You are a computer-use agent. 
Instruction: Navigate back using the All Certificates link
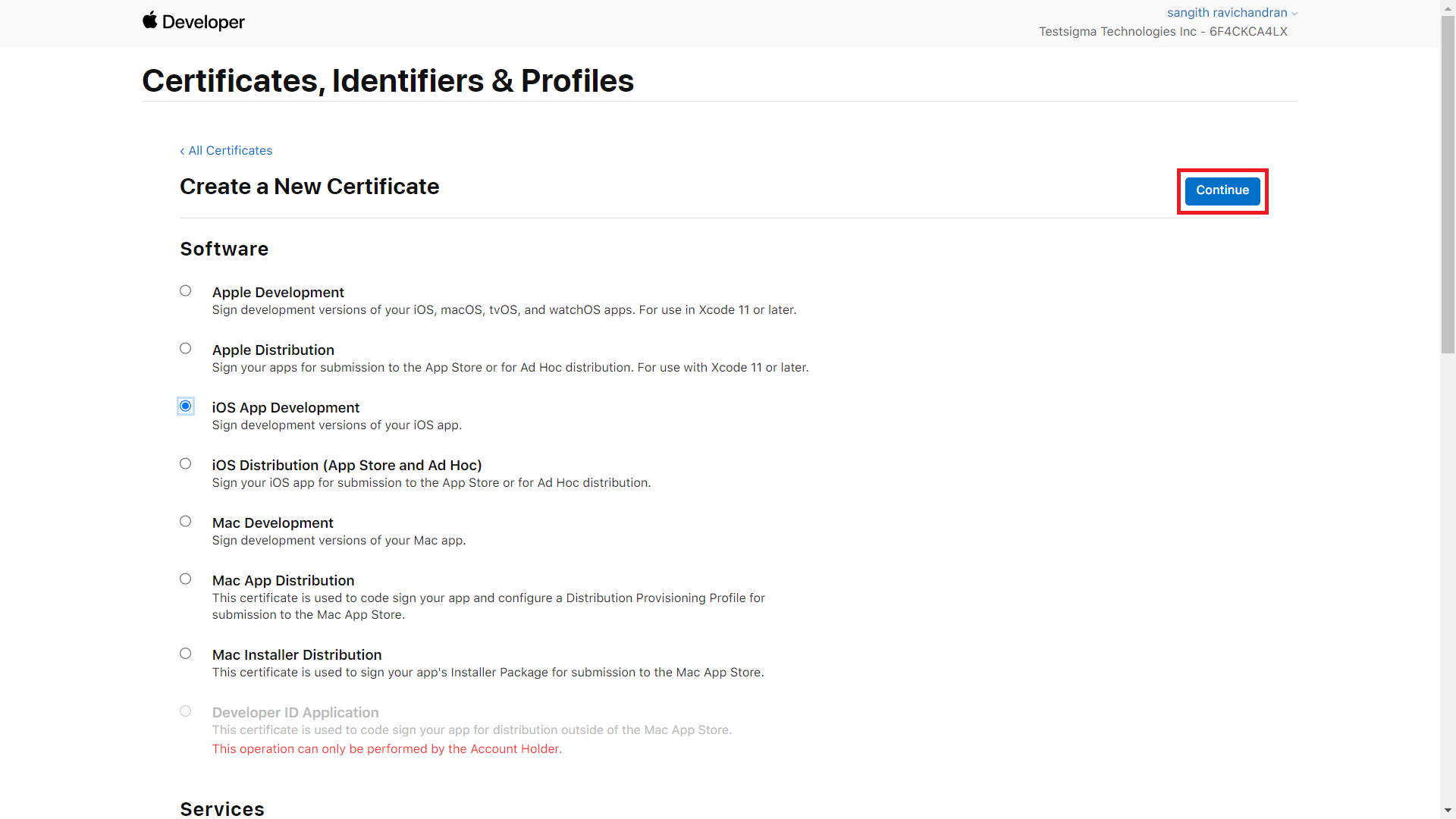pos(231,150)
